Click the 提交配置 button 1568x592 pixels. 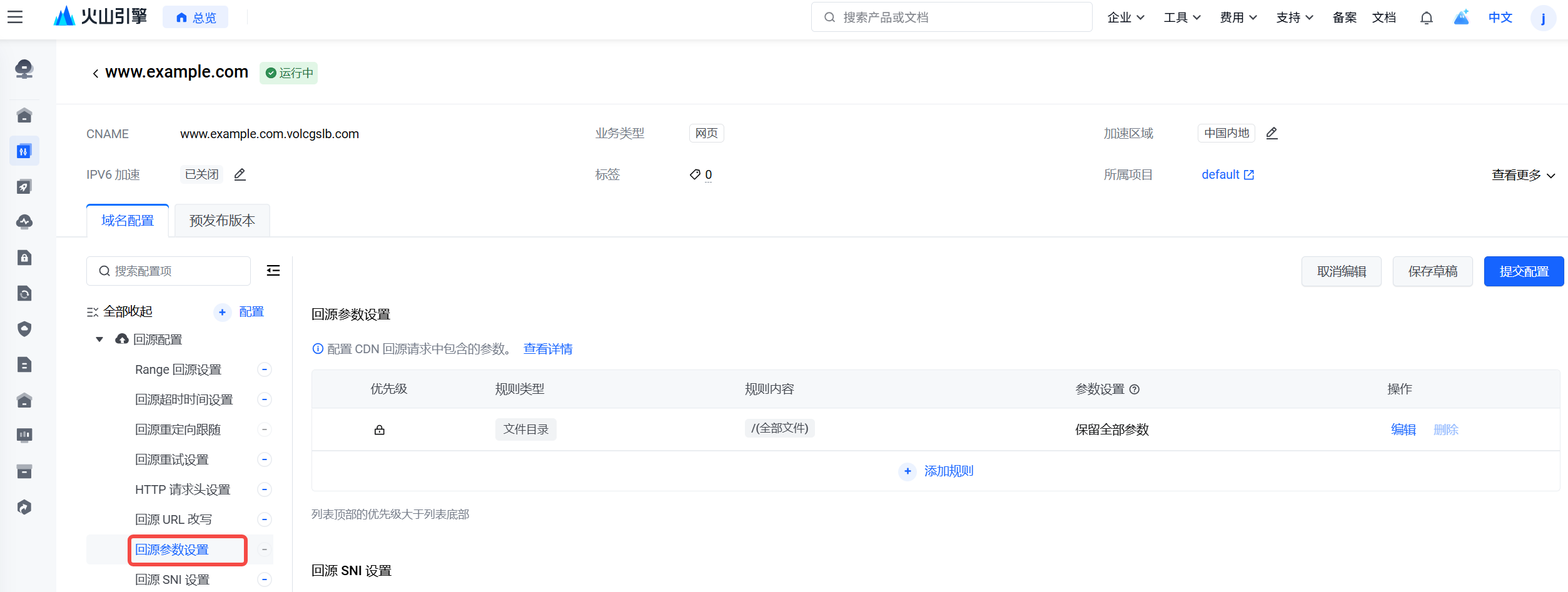1523,271
